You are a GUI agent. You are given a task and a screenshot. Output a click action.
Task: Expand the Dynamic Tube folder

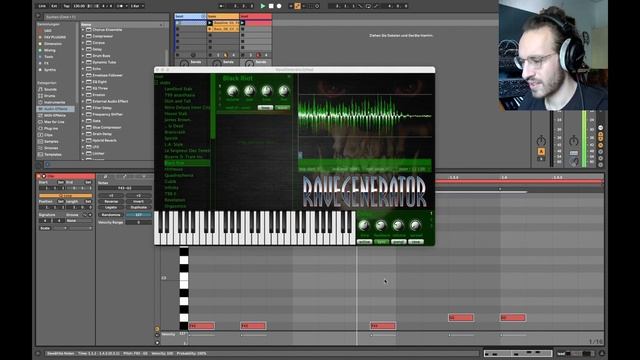(x=83, y=62)
